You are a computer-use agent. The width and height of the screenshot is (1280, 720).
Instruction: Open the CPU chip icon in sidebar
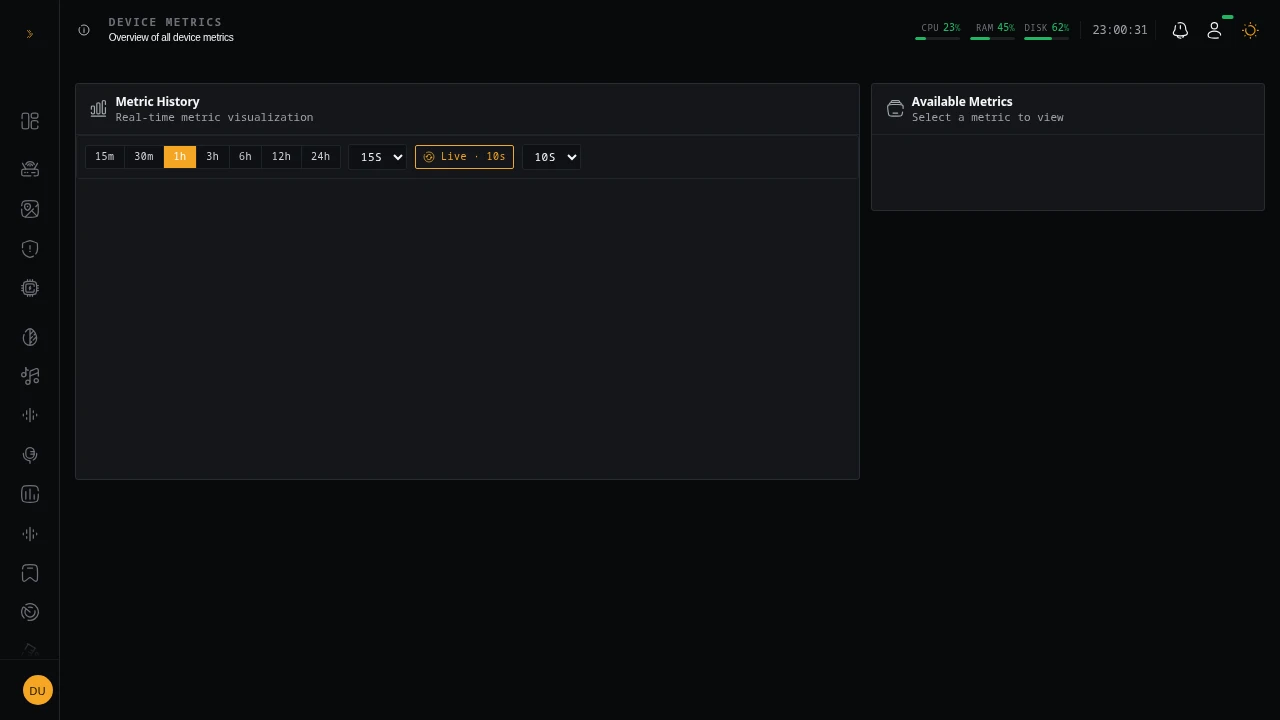[30, 288]
